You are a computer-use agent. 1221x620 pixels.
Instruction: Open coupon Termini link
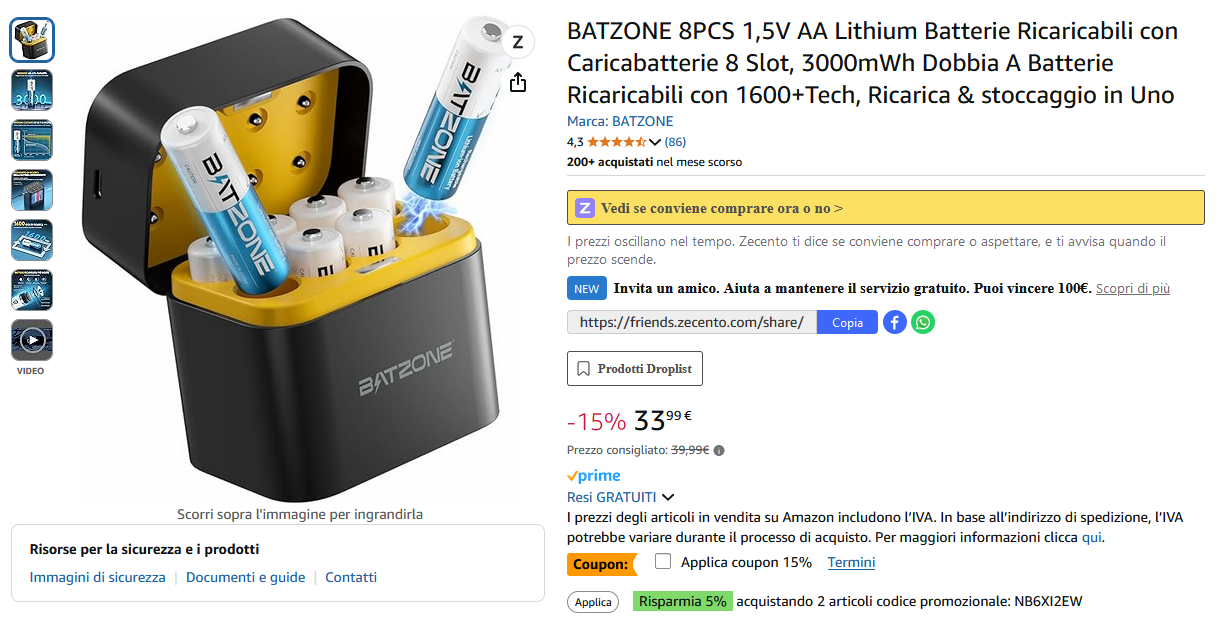(x=851, y=562)
